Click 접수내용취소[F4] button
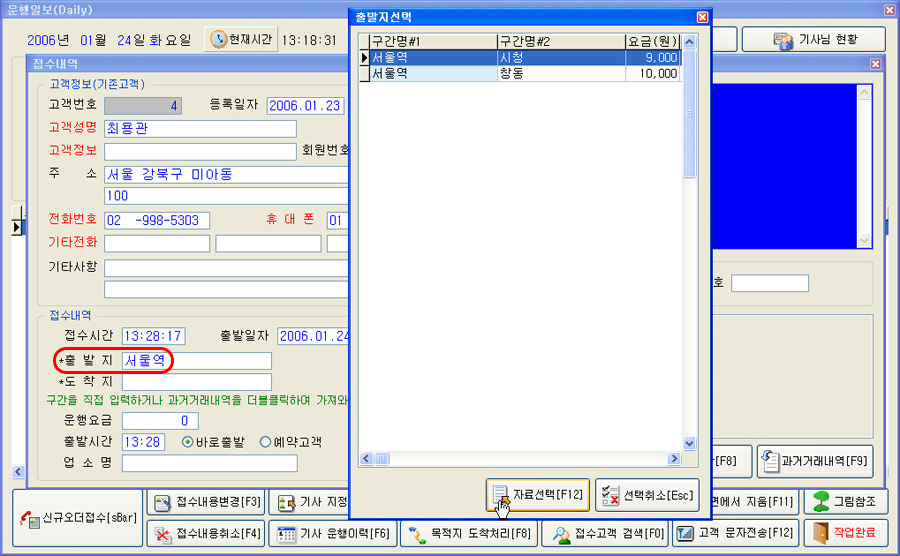900x556 pixels. point(207,534)
